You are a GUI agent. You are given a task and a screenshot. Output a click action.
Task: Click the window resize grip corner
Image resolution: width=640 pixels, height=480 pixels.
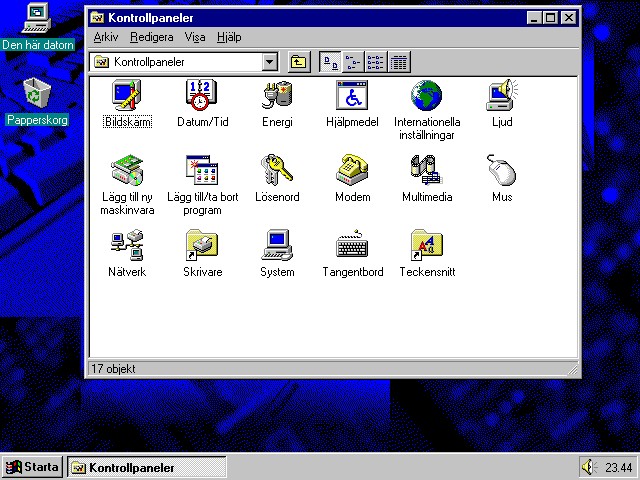pyautogui.click(x=573, y=369)
